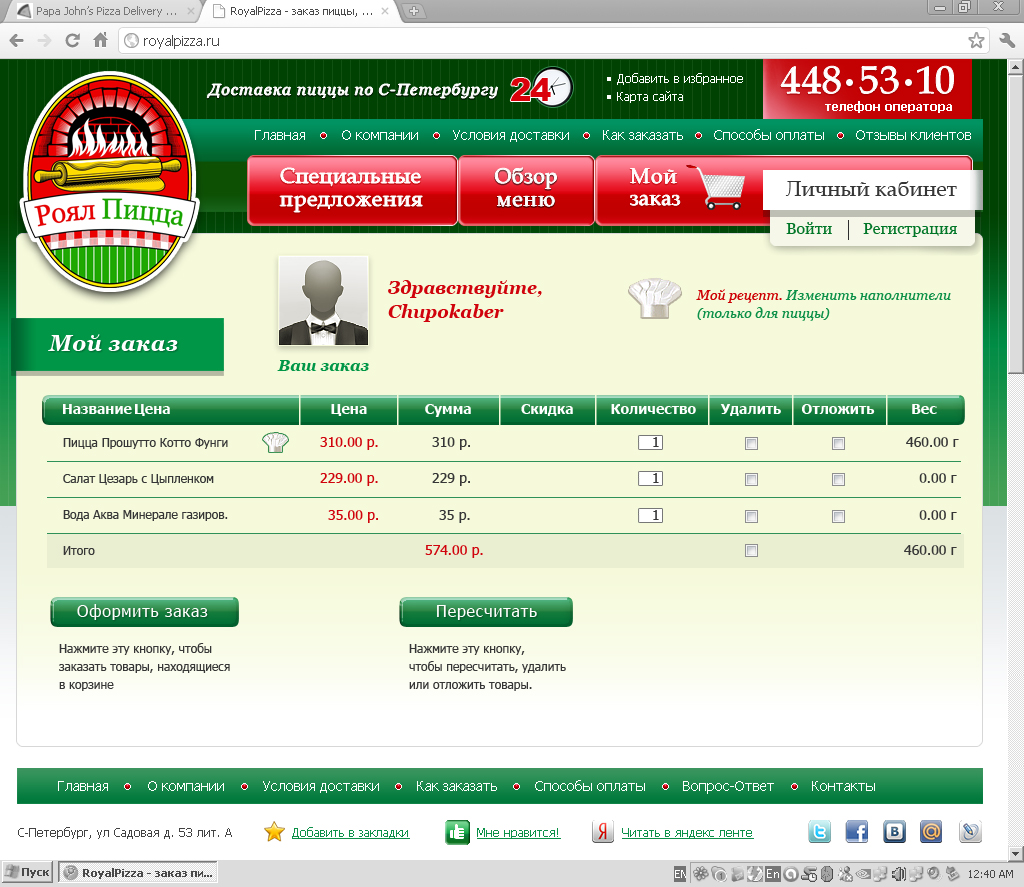Click the Yandex Я icon

pos(603,832)
